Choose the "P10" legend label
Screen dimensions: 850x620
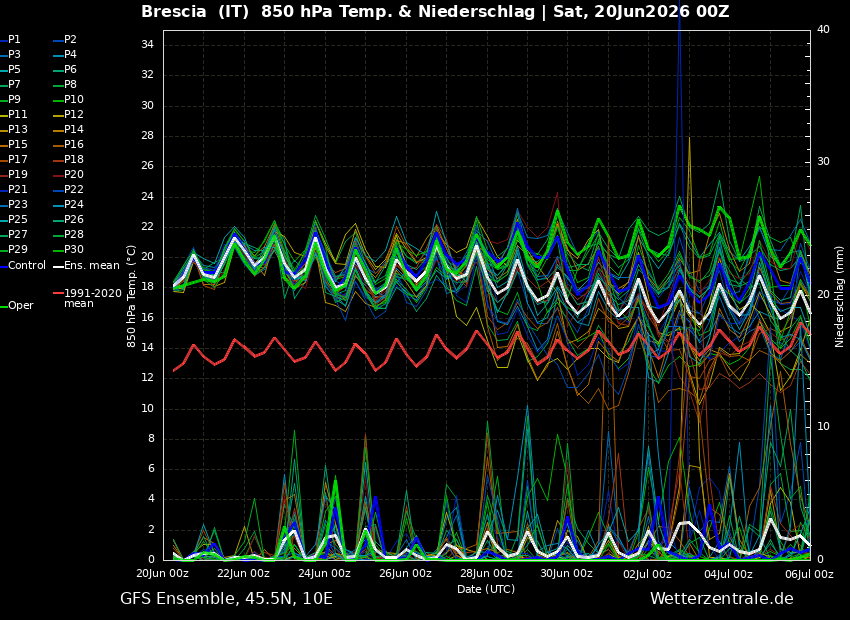tap(74, 99)
